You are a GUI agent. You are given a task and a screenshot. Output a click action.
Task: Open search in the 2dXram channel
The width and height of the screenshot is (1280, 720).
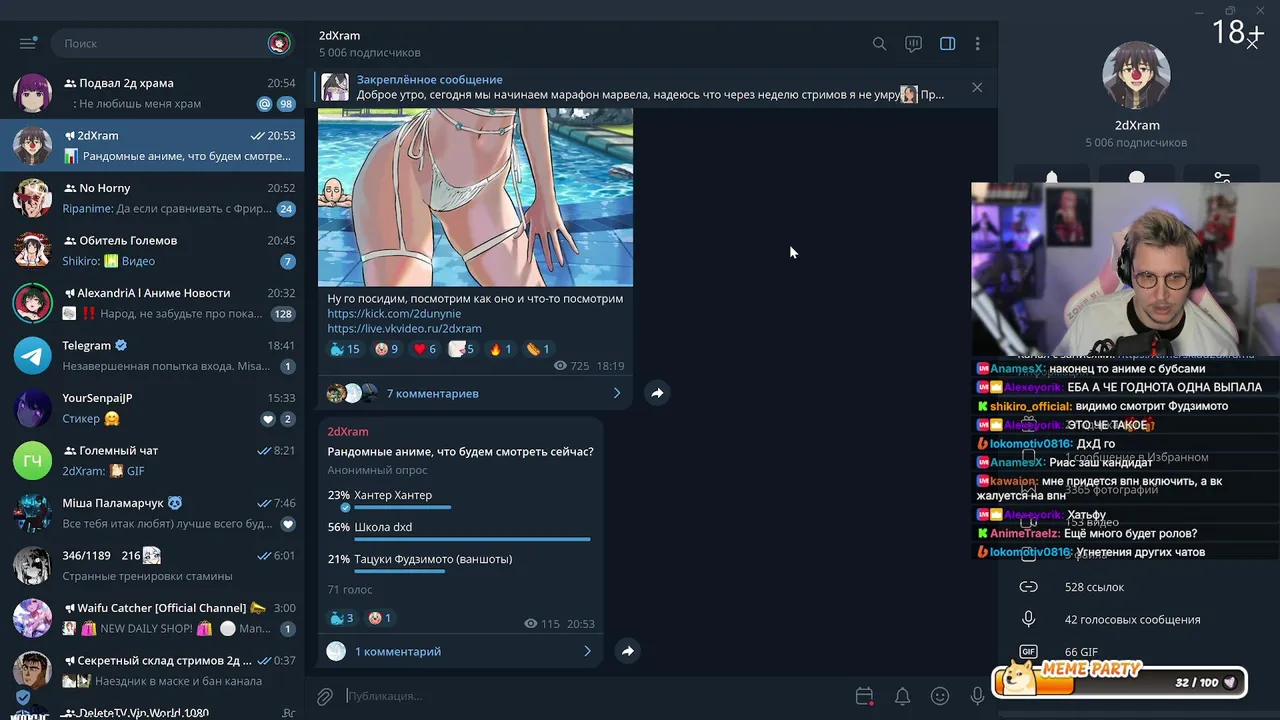879,44
